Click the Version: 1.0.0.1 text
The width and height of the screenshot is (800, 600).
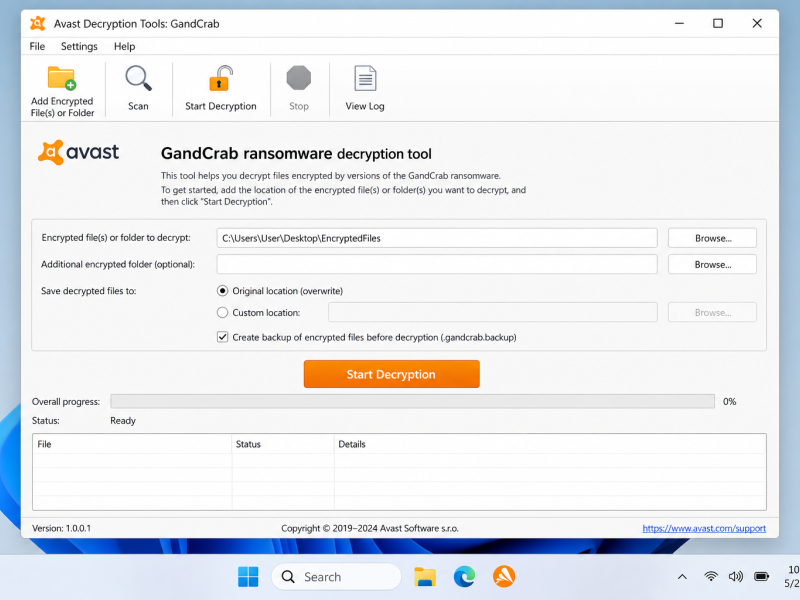[x=61, y=528]
